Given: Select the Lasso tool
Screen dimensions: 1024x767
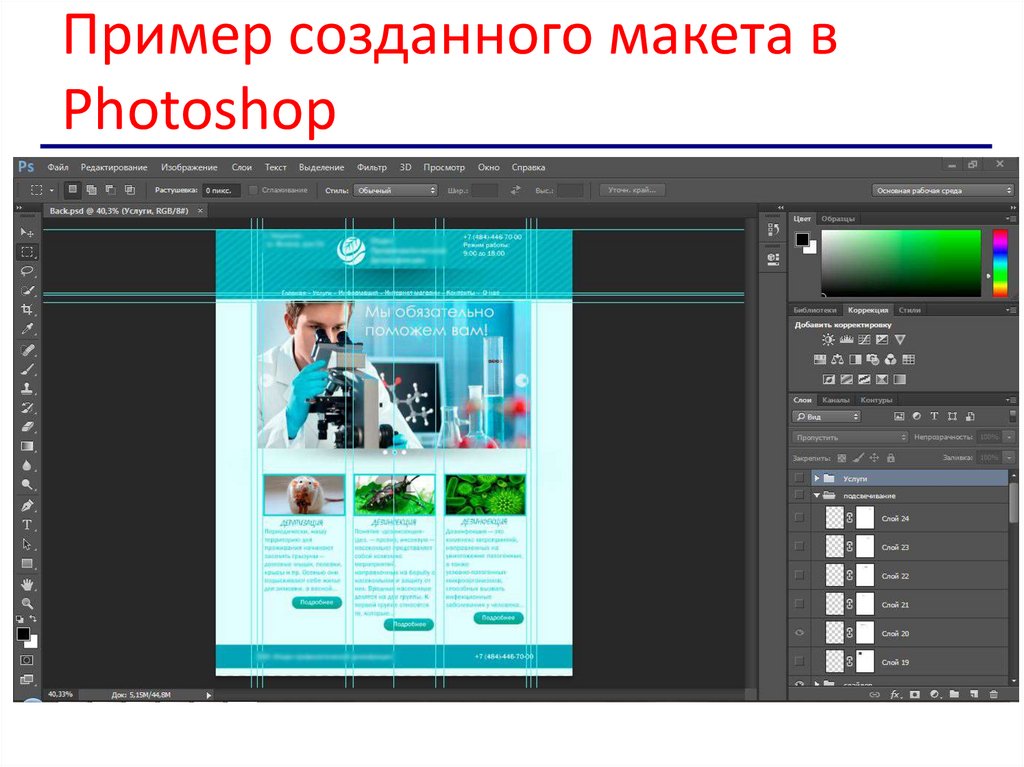Looking at the screenshot, I should pyautogui.click(x=27, y=271).
